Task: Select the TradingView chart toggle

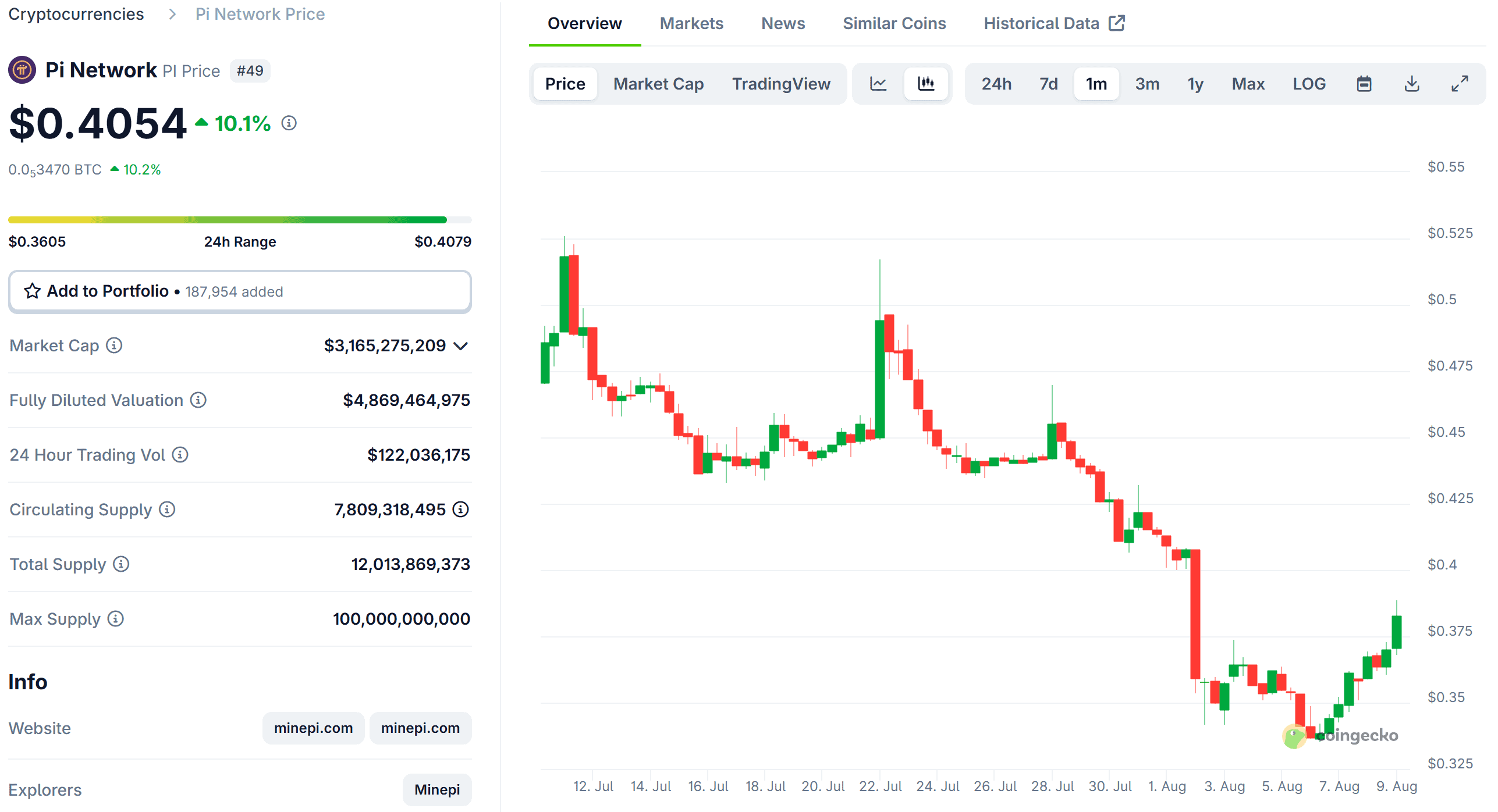Action: pos(781,84)
